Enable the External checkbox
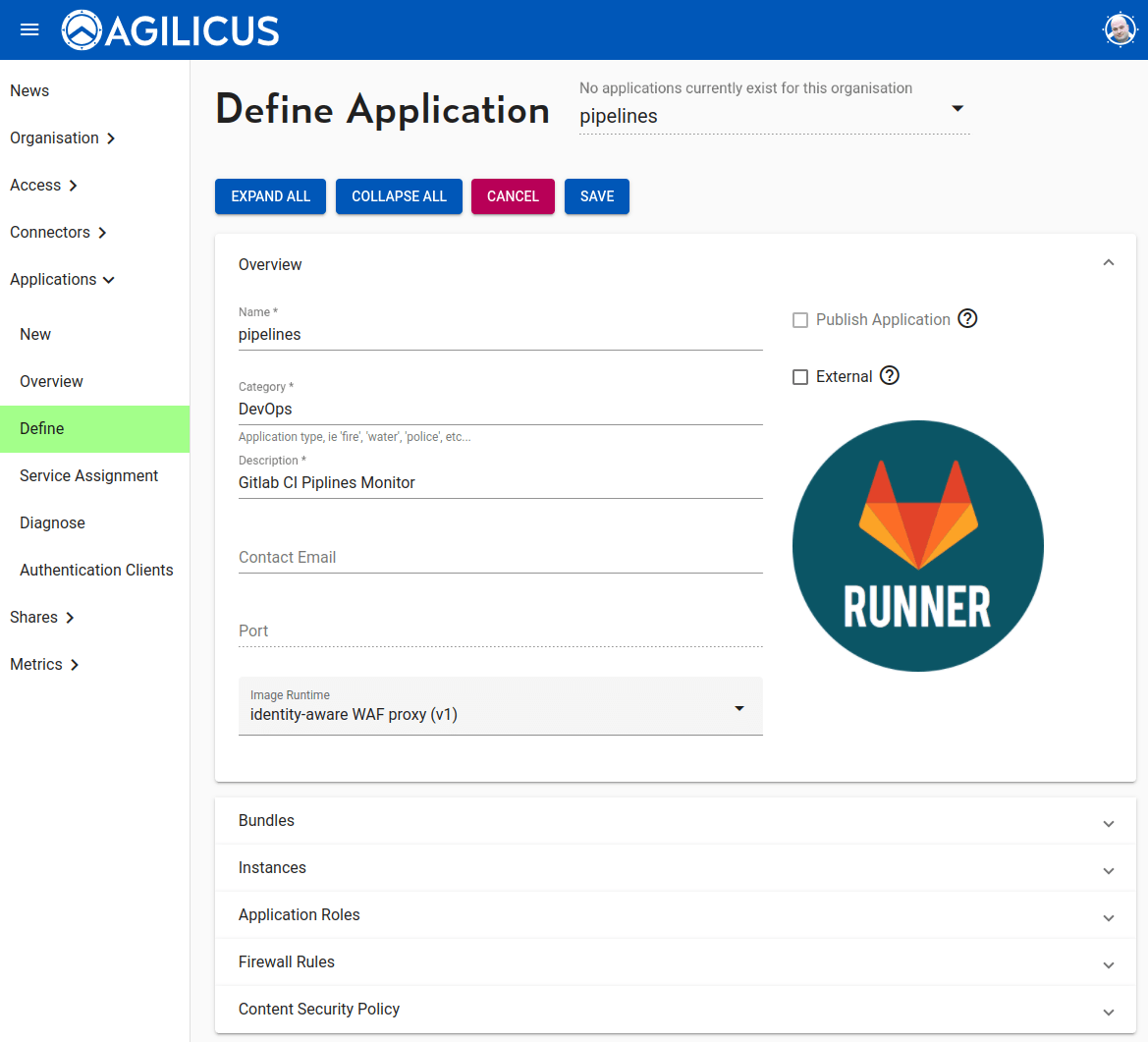This screenshot has width=1148, height=1042. pyautogui.click(x=800, y=377)
